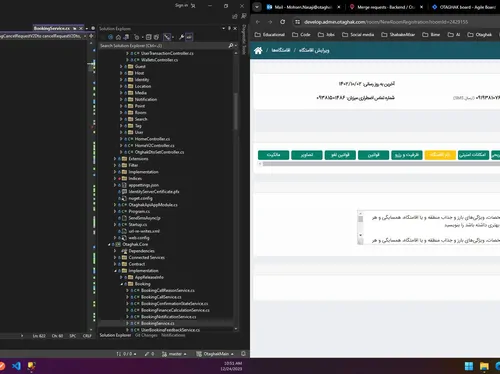Screen dimensions: 500x374
Task: Collapse the Booking folder
Action: [121, 284]
